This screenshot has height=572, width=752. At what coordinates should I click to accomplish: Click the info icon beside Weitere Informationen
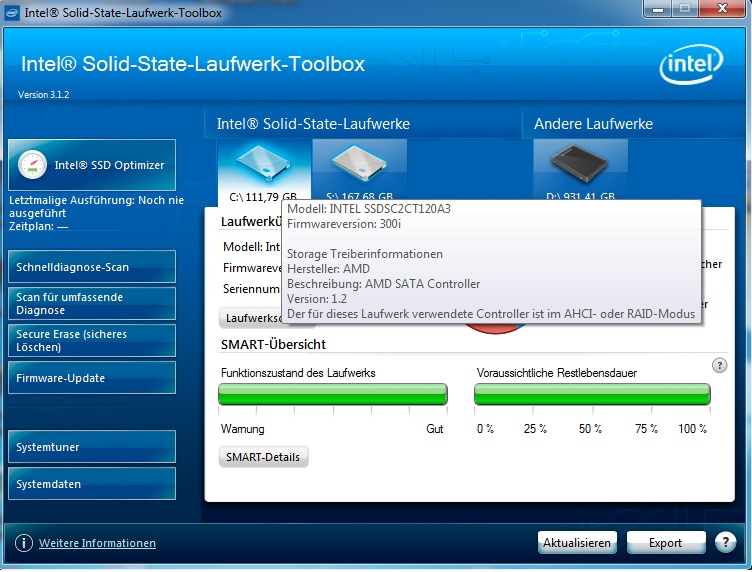24,543
